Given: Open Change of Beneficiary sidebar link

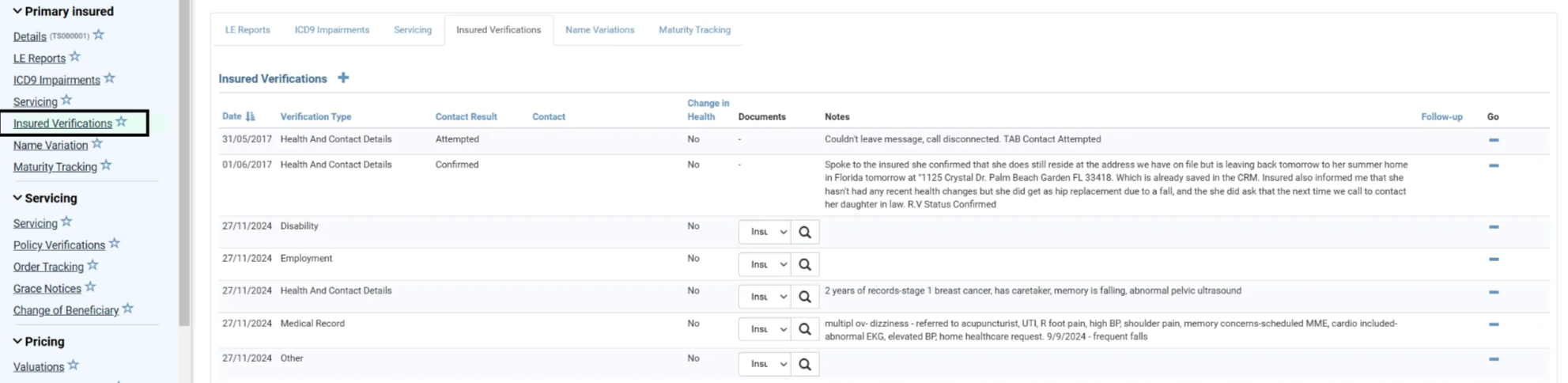Looking at the screenshot, I should tap(66, 310).
